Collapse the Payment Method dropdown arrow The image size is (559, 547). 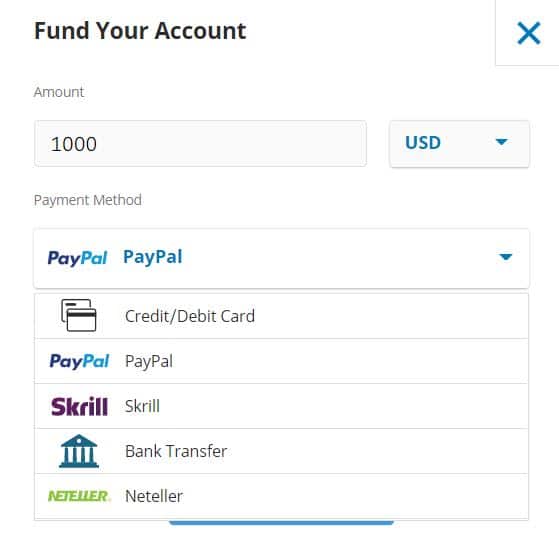click(506, 257)
